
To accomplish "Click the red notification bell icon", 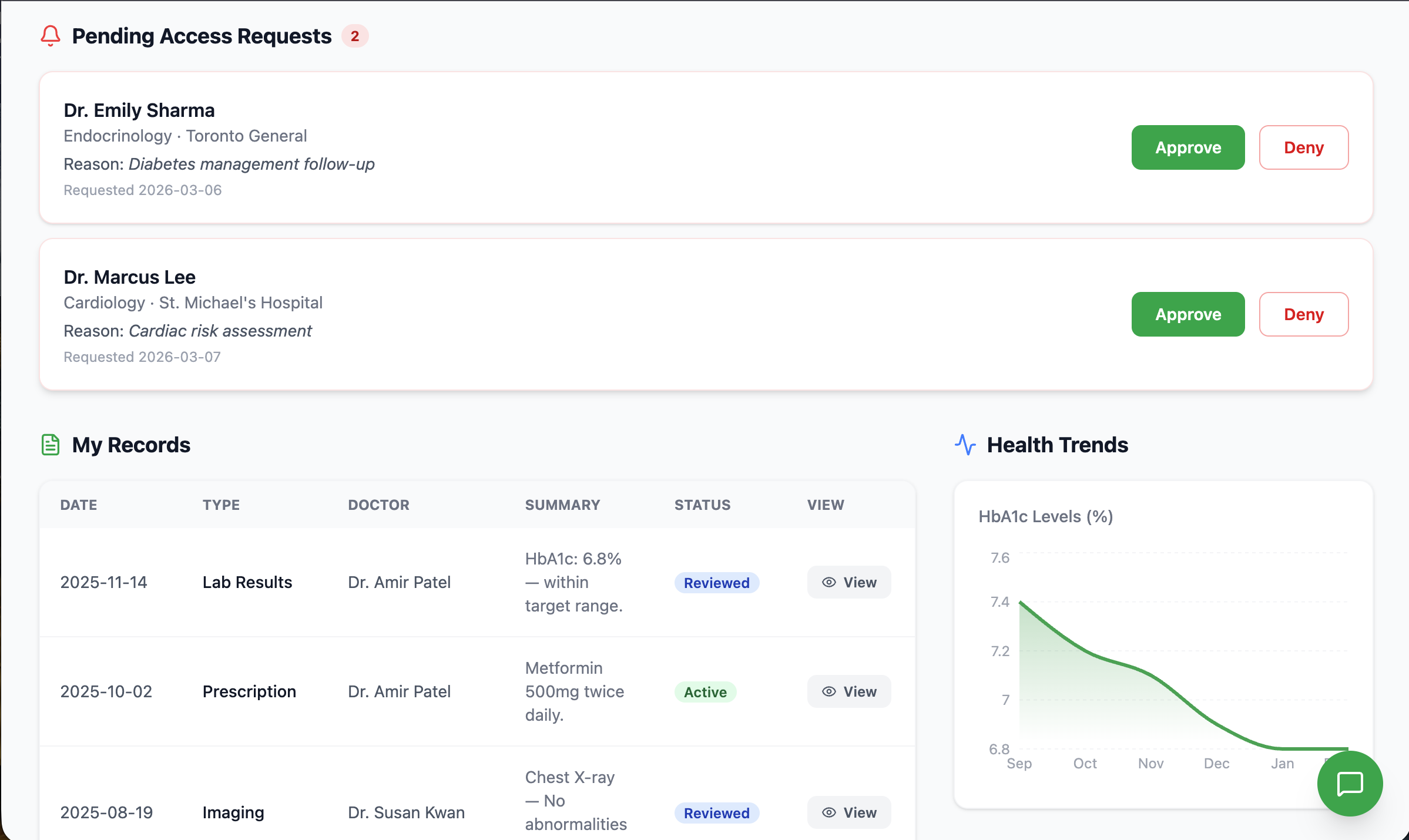I will [x=51, y=36].
